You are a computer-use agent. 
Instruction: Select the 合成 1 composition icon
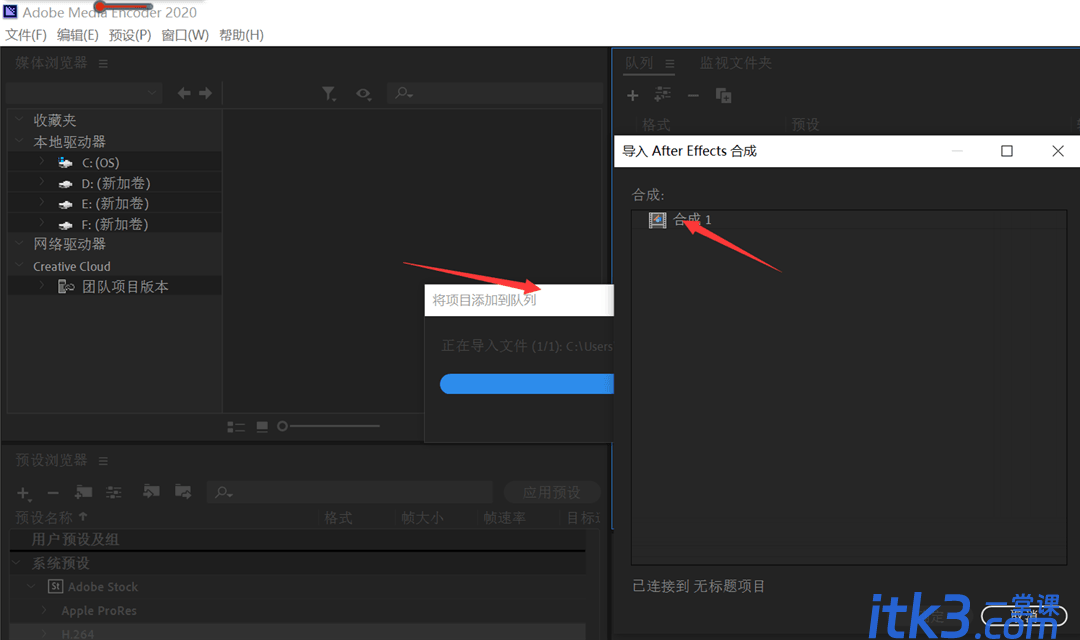pos(657,220)
